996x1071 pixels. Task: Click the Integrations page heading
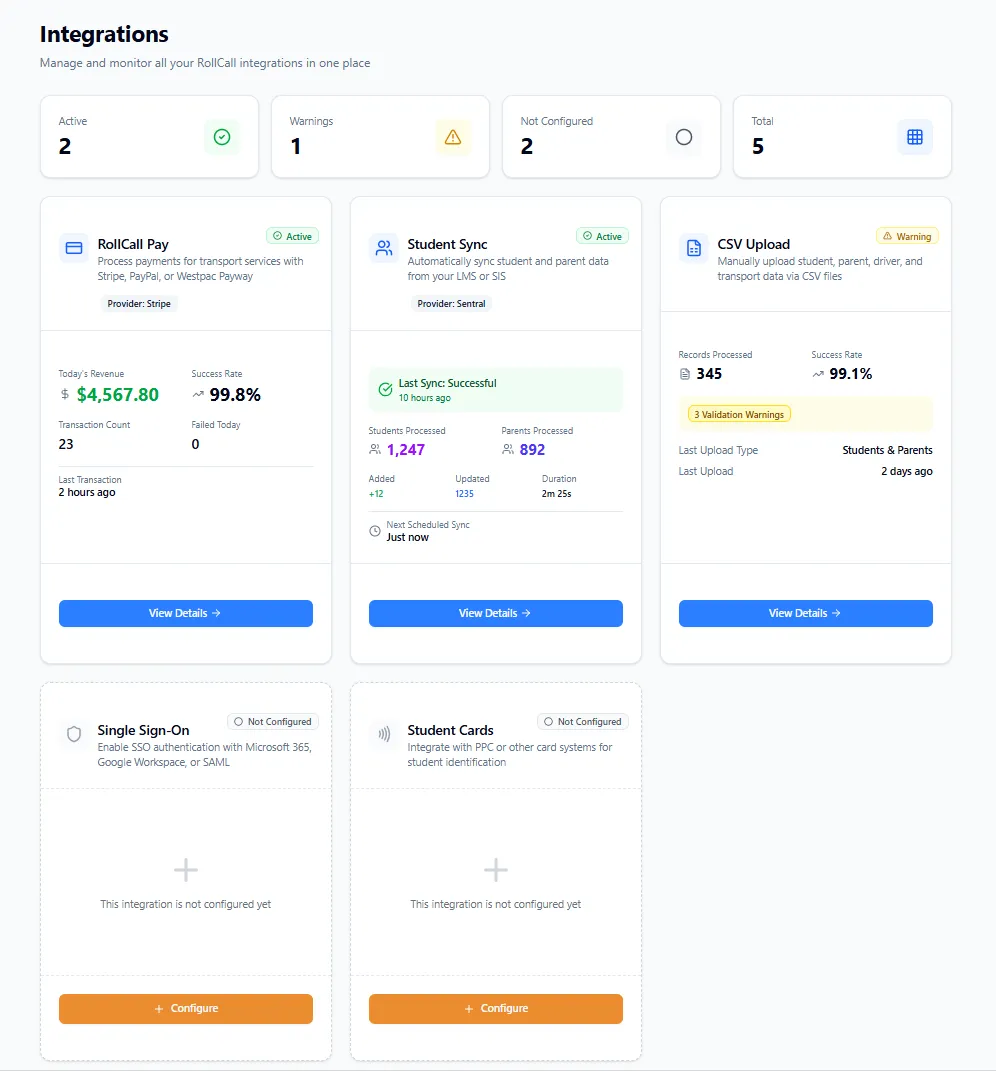pyautogui.click(x=104, y=34)
